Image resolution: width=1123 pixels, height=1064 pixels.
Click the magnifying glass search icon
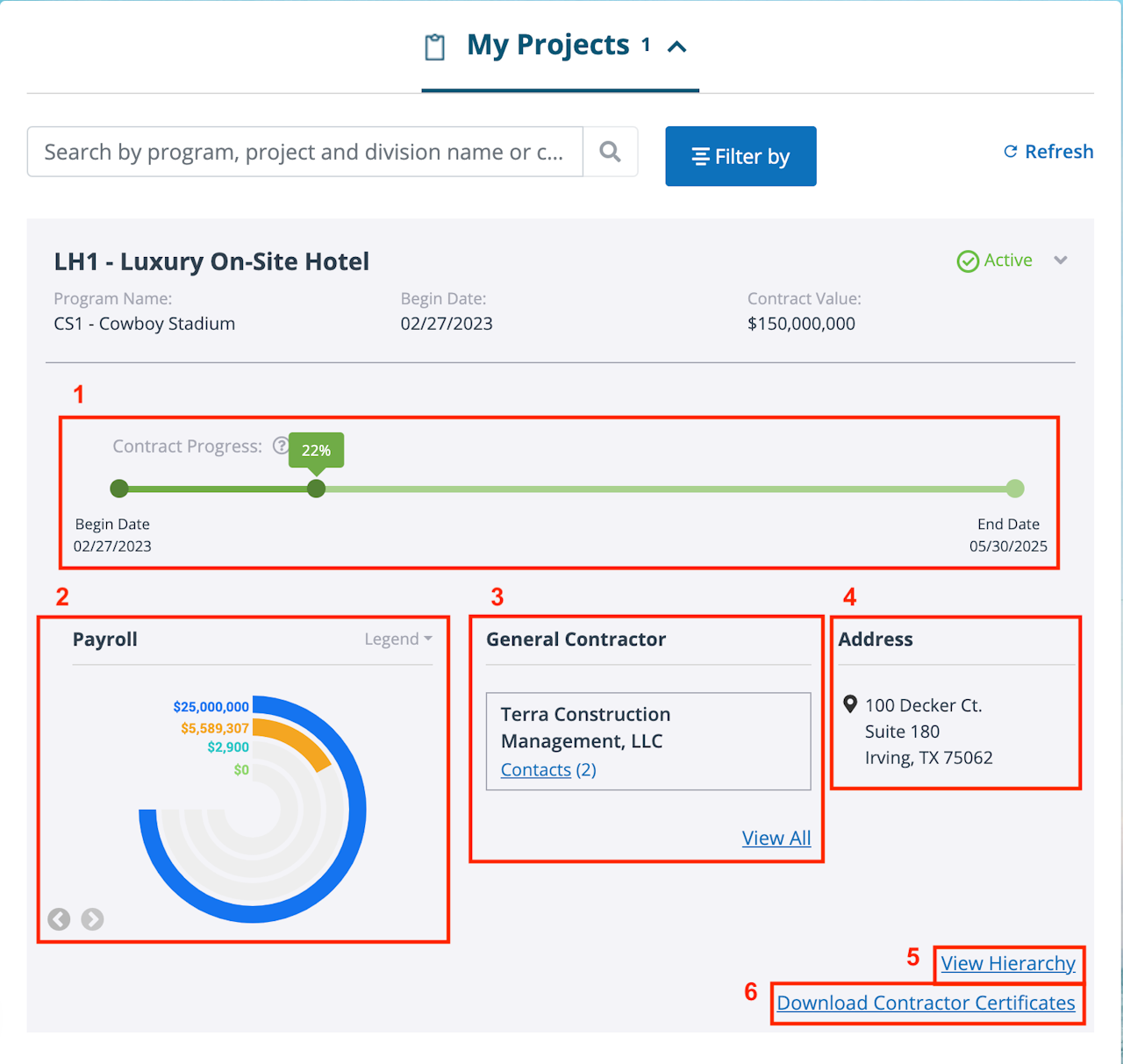pos(610,152)
